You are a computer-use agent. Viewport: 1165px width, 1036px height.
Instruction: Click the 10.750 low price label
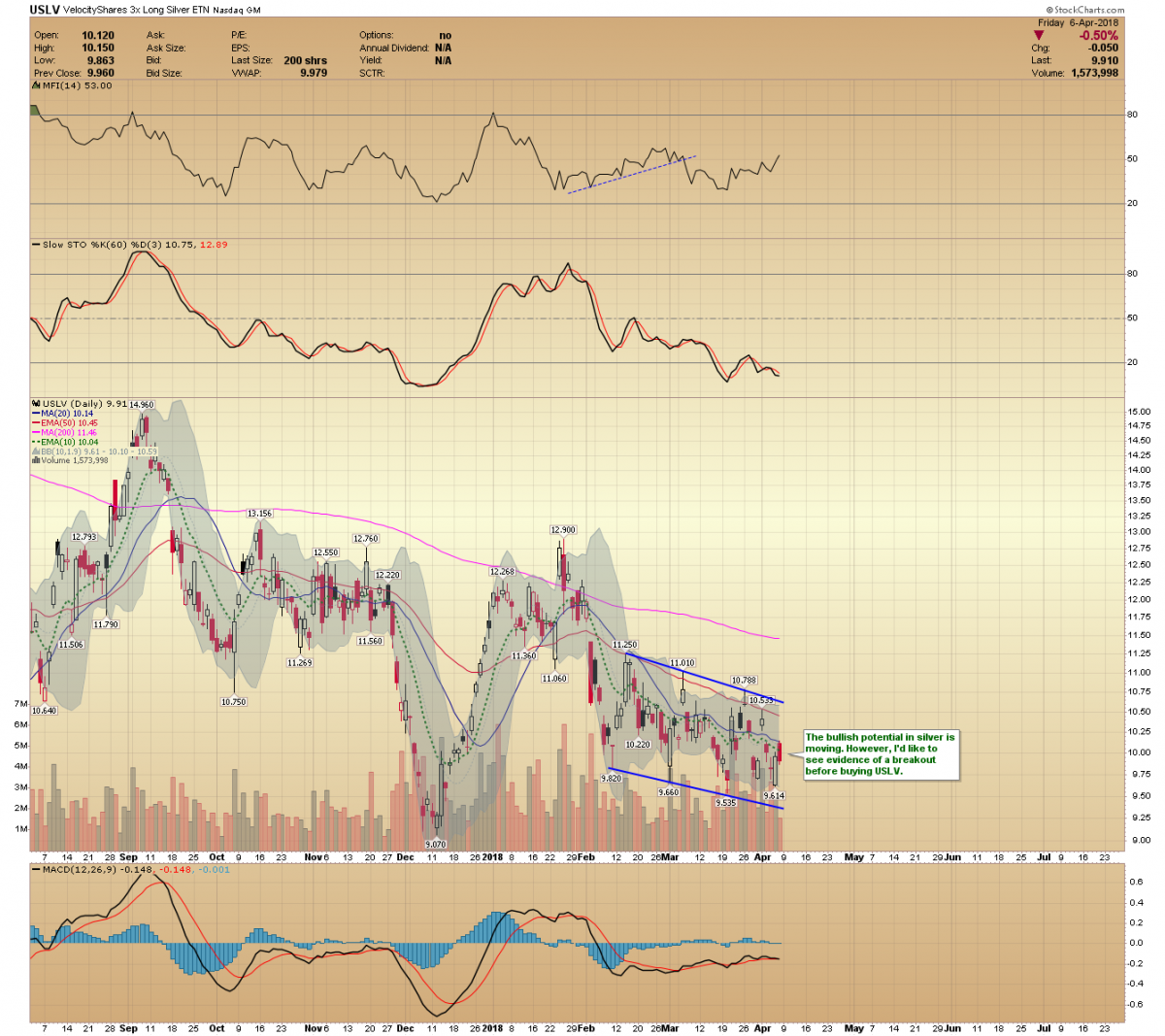(234, 702)
